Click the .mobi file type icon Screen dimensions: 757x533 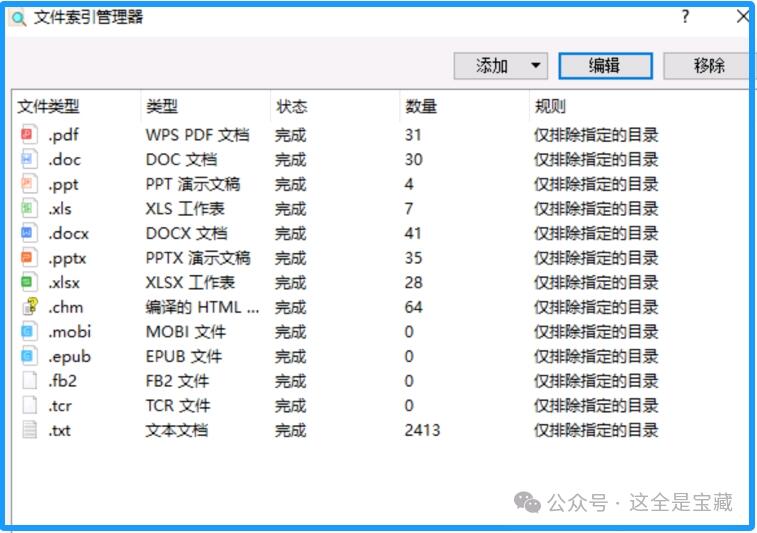pyautogui.click(x=29, y=331)
